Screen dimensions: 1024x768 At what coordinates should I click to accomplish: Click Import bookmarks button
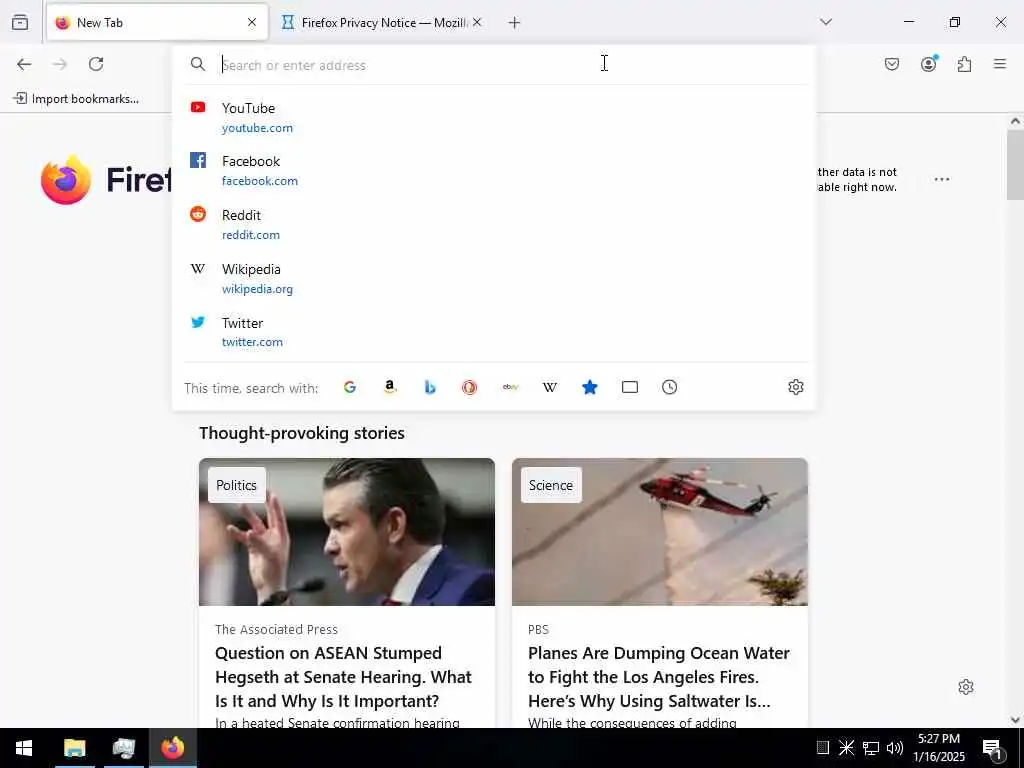(x=76, y=99)
